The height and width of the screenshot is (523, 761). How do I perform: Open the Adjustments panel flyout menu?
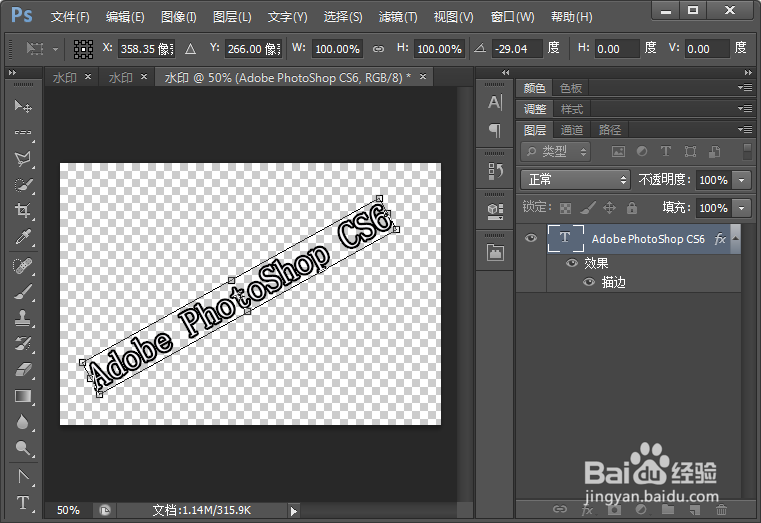(744, 109)
